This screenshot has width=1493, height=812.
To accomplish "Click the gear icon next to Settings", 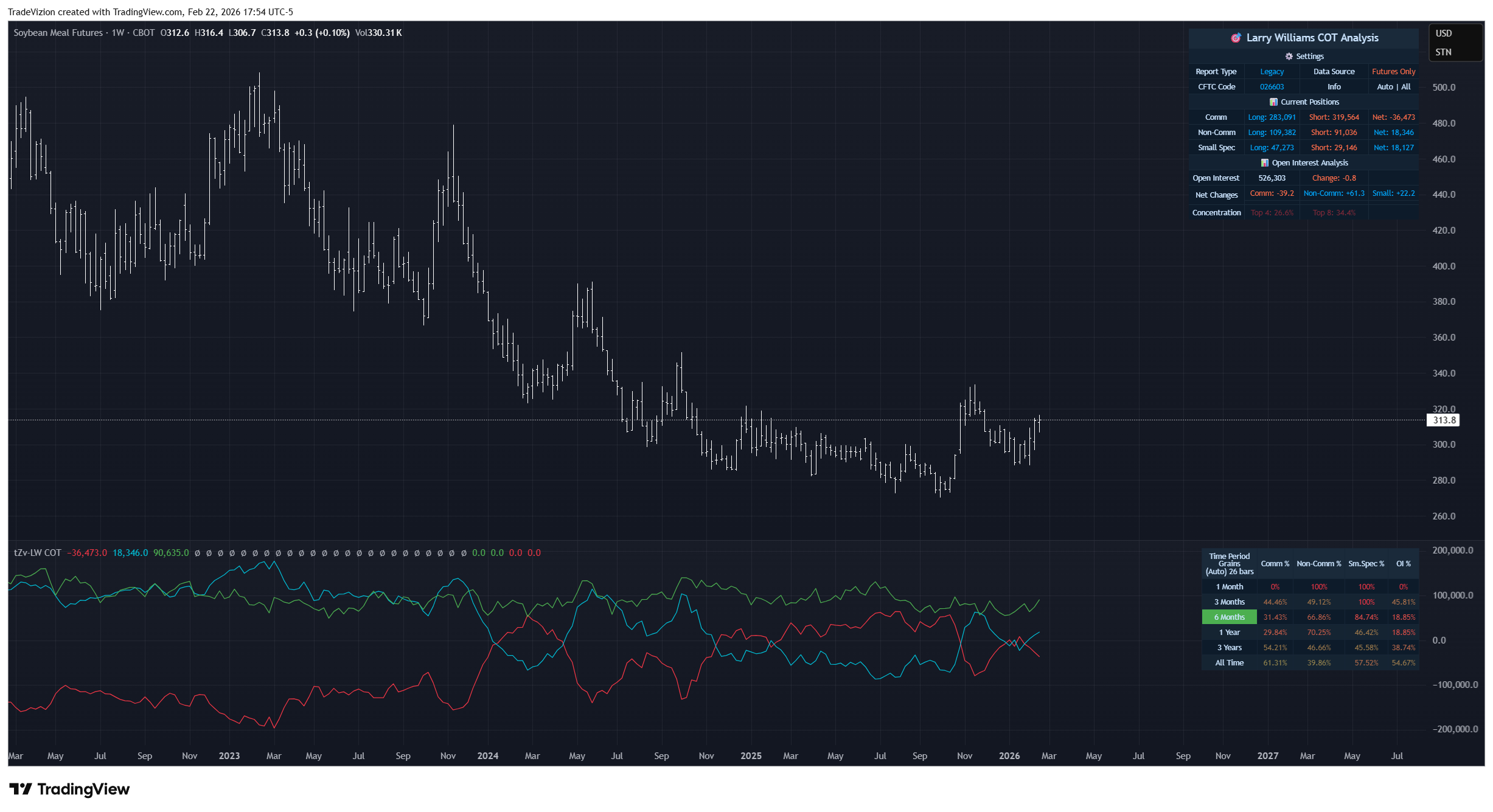I will pyautogui.click(x=1289, y=56).
